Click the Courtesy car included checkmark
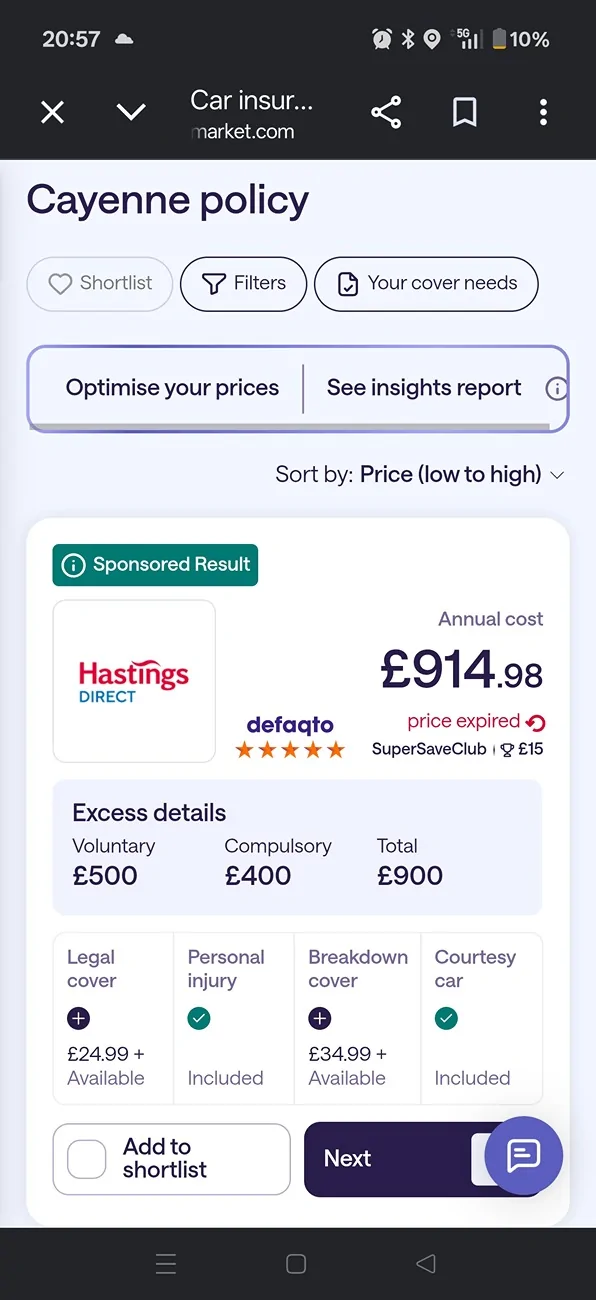 coord(446,1018)
